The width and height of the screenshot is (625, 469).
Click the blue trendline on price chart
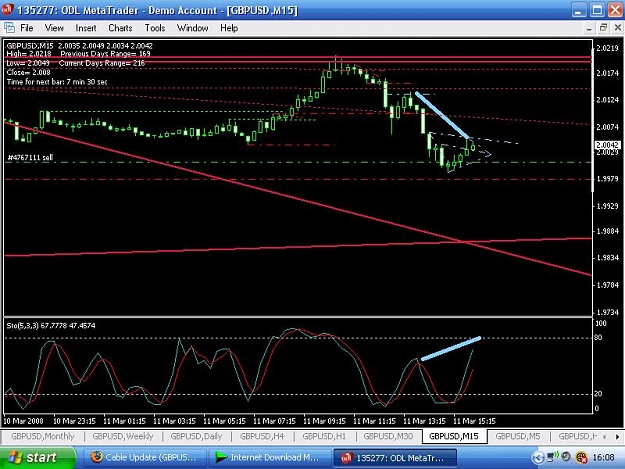pos(442,116)
